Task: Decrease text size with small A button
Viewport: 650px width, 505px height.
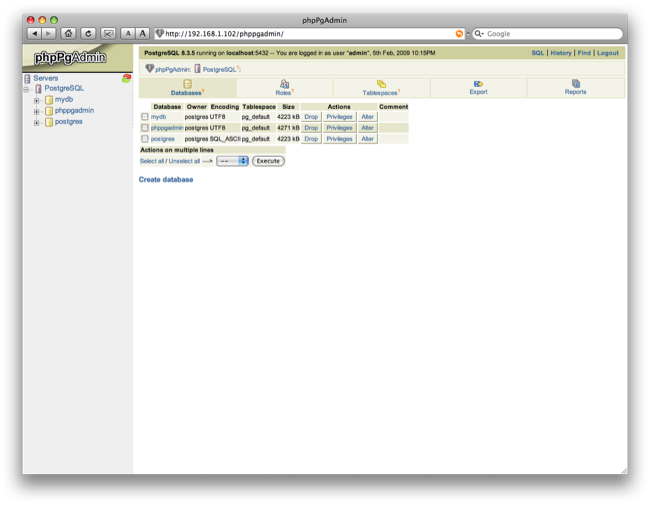Action: coord(128,34)
